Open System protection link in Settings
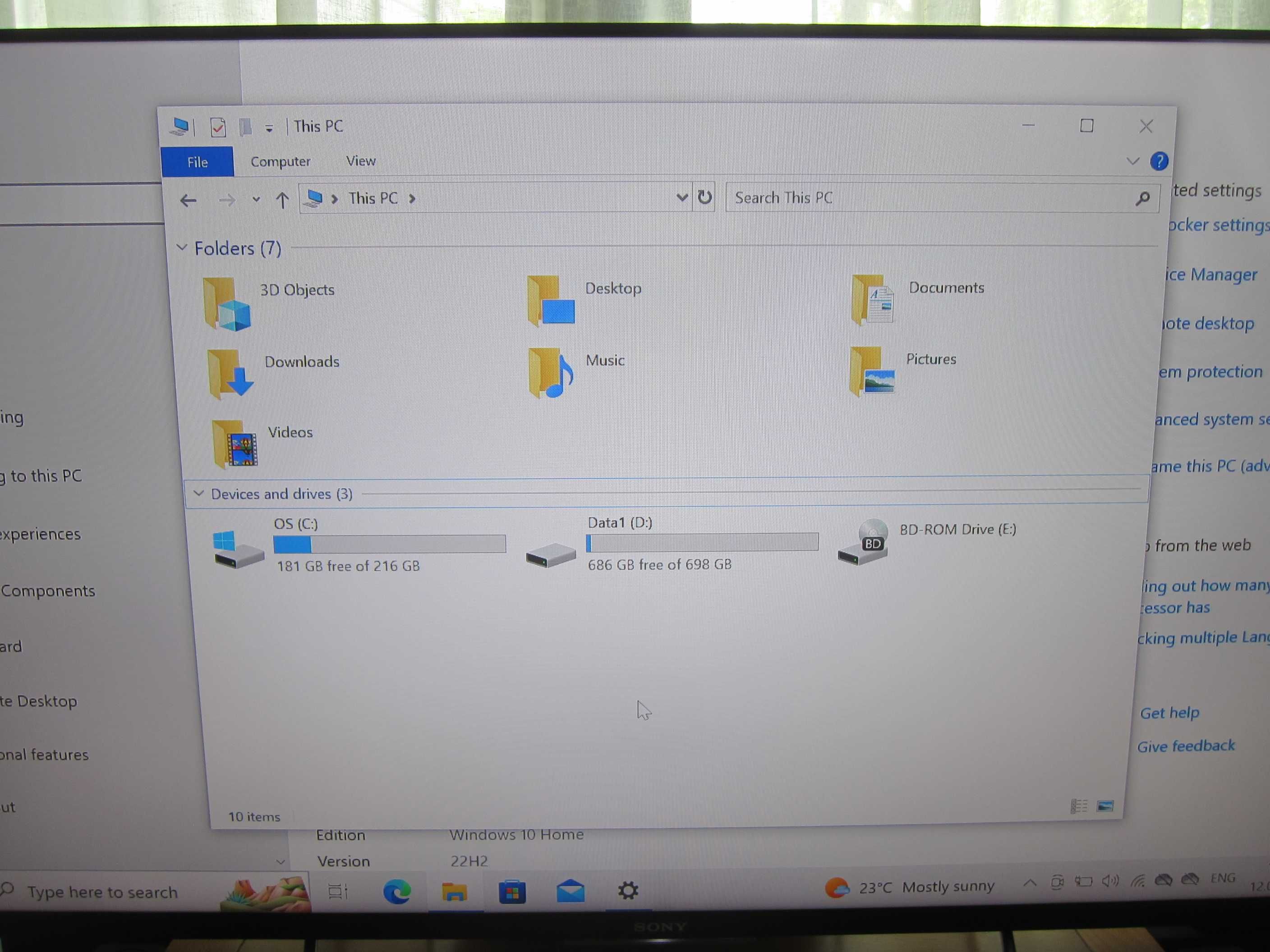Viewport: 1270px width, 952px height. [1210, 372]
